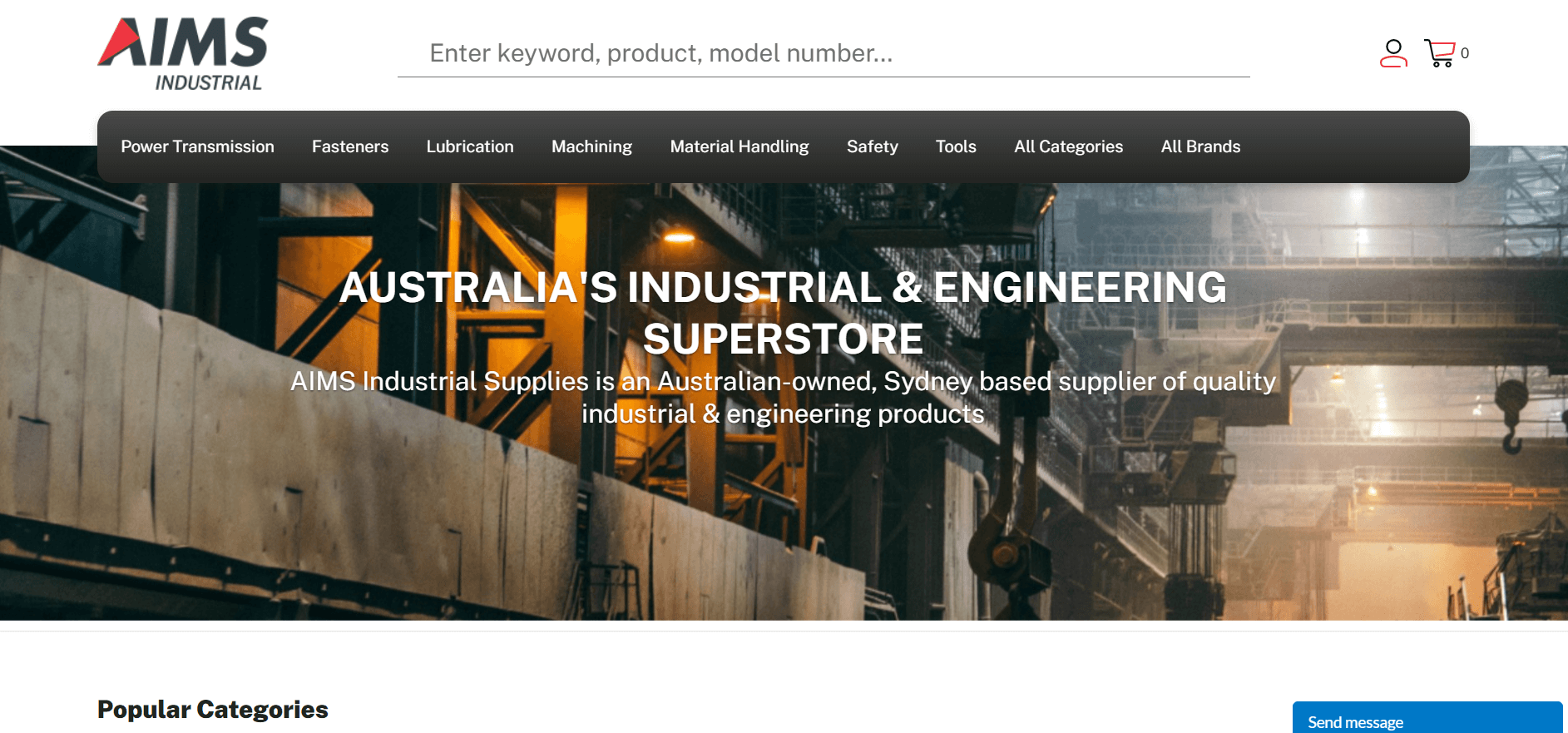Open the user account icon
Image resolution: width=1568 pixels, height=733 pixels.
click(1393, 53)
